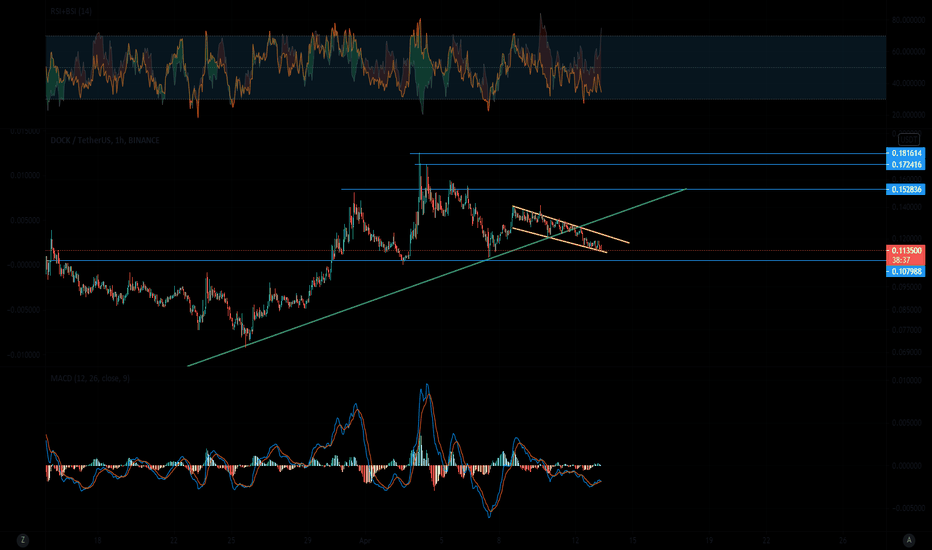Select the 0.172416 price level label
932x550 pixels.
(x=906, y=165)
